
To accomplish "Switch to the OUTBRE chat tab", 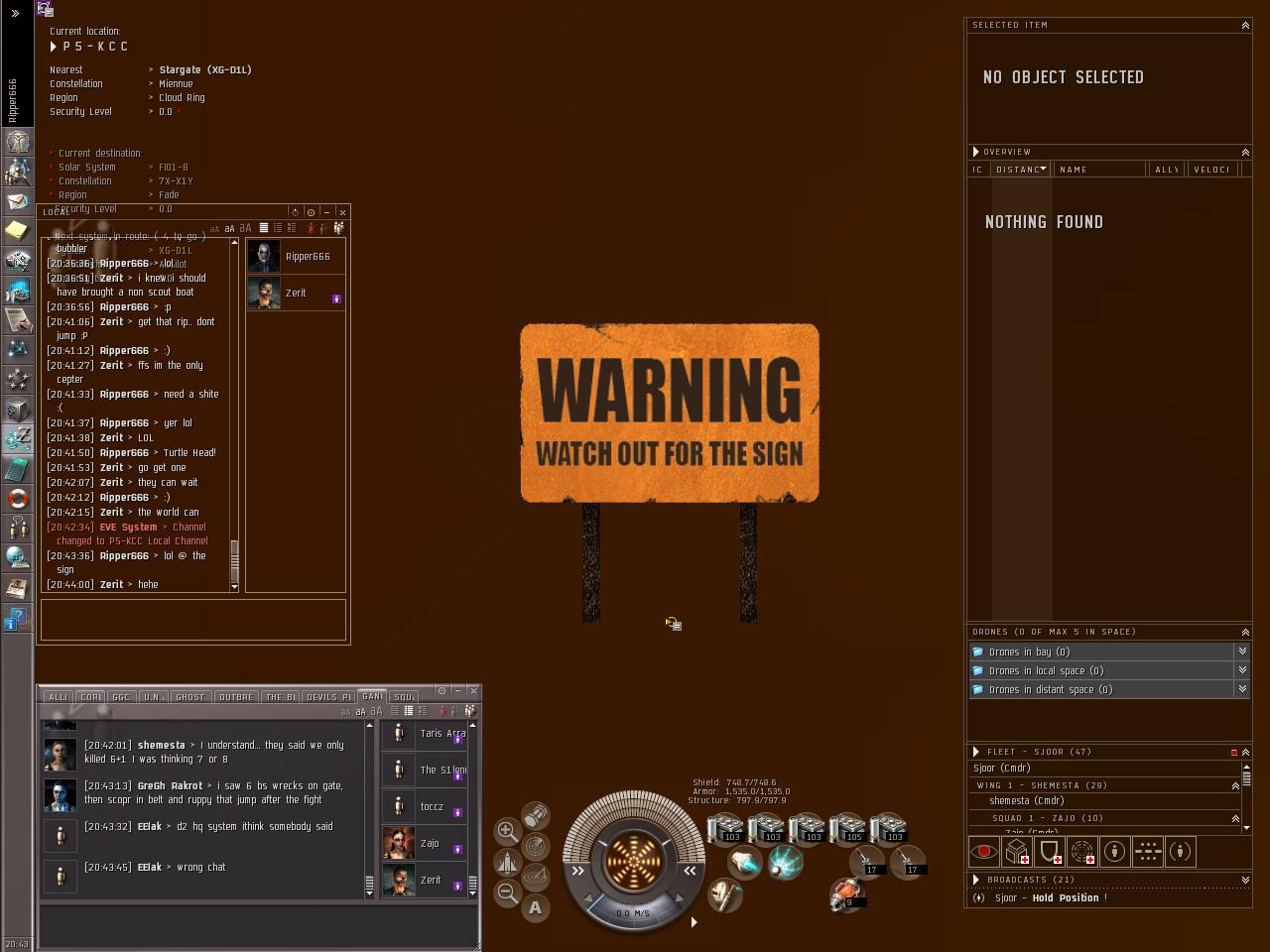I will (x=235, y=697).
